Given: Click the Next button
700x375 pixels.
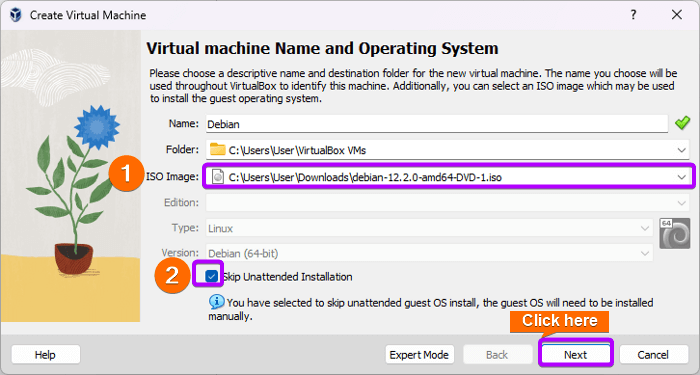Looking at the screenshot, I should [x=575, y=354].
